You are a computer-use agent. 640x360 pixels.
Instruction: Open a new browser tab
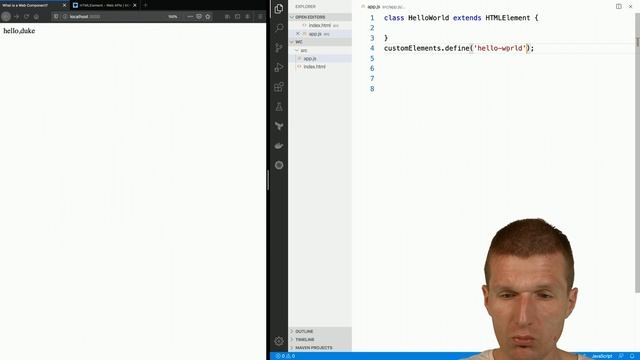tap(145, 5)
